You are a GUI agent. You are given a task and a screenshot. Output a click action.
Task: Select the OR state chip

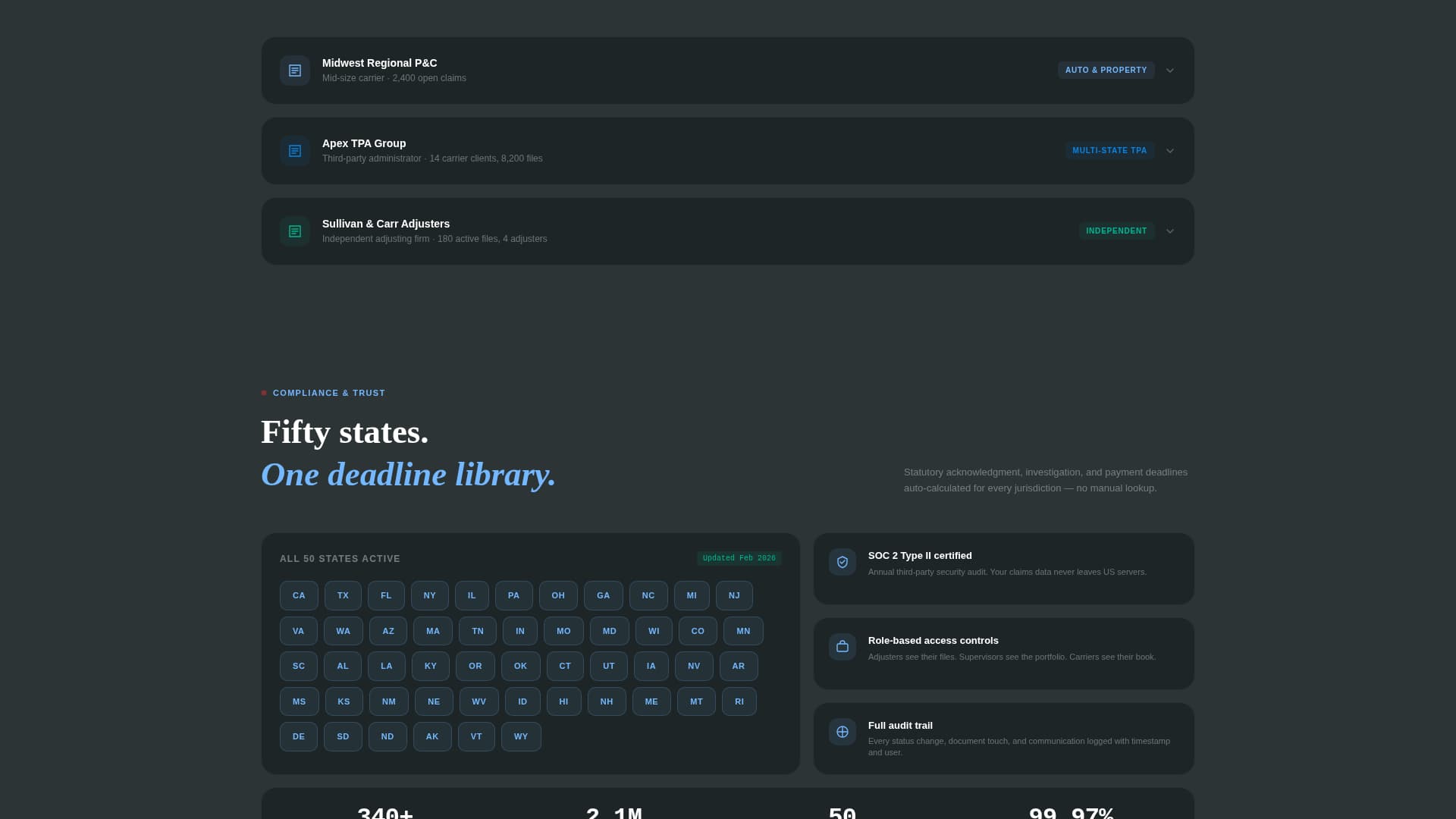(475, 666)
